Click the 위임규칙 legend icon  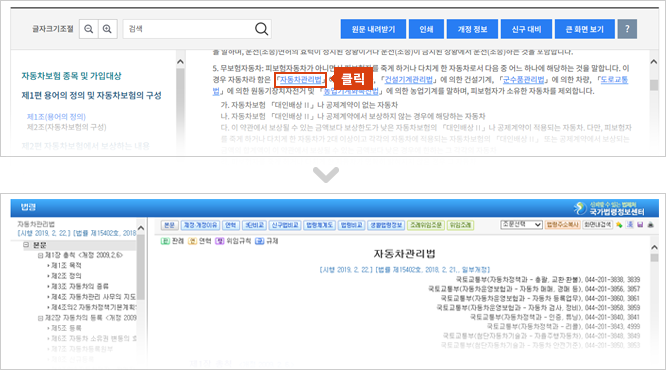coord(220,241)
